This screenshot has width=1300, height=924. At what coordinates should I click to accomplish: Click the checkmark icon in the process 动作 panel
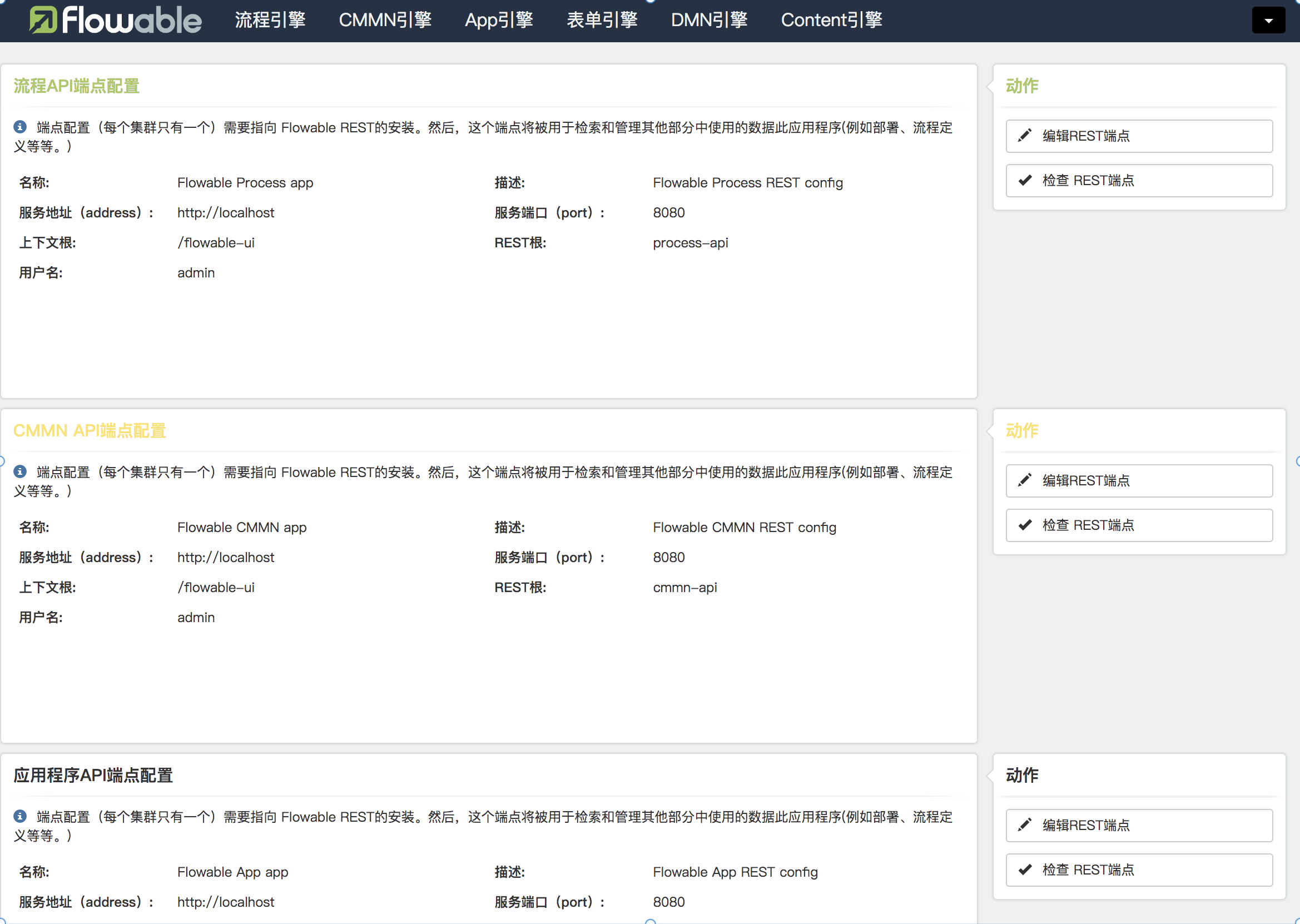[x=1025, y=180]
